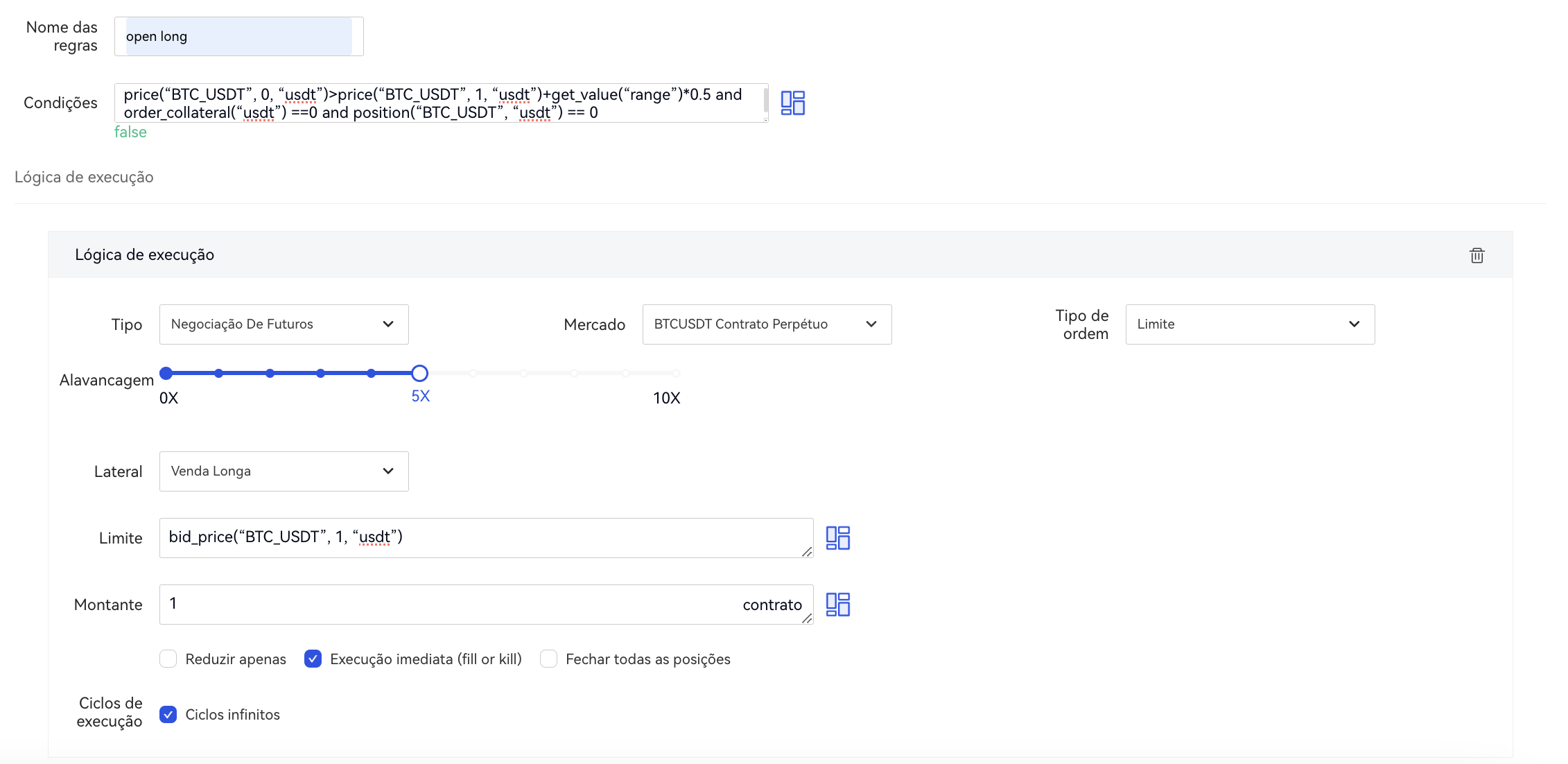Viewport: 1568px width, 764px height.
Task: Click the delete trash icon for execution logic
Action: click(x=1476, y=255)
